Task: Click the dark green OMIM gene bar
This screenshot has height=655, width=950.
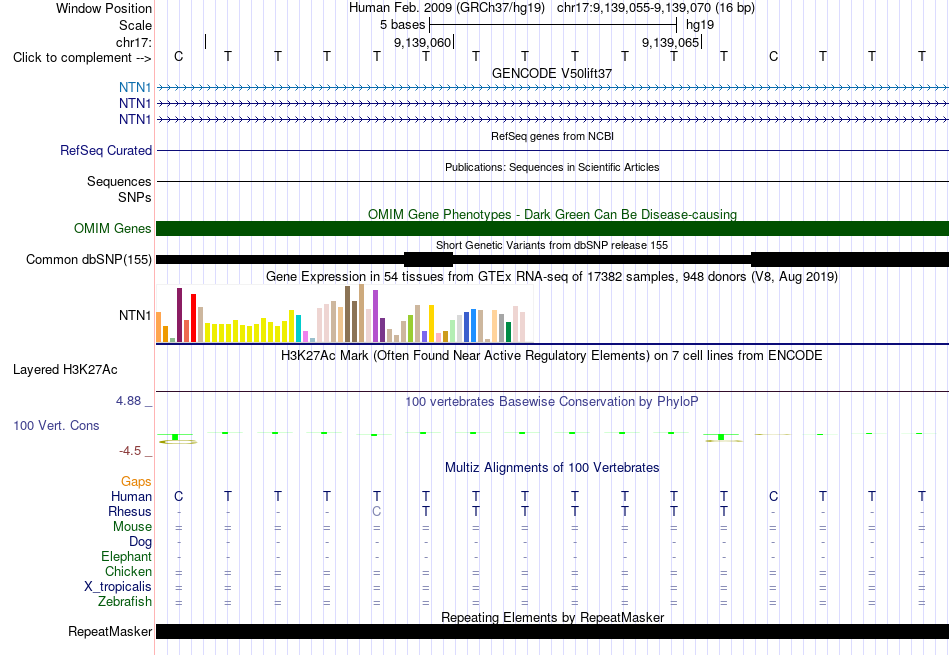Action: (552, 228)
